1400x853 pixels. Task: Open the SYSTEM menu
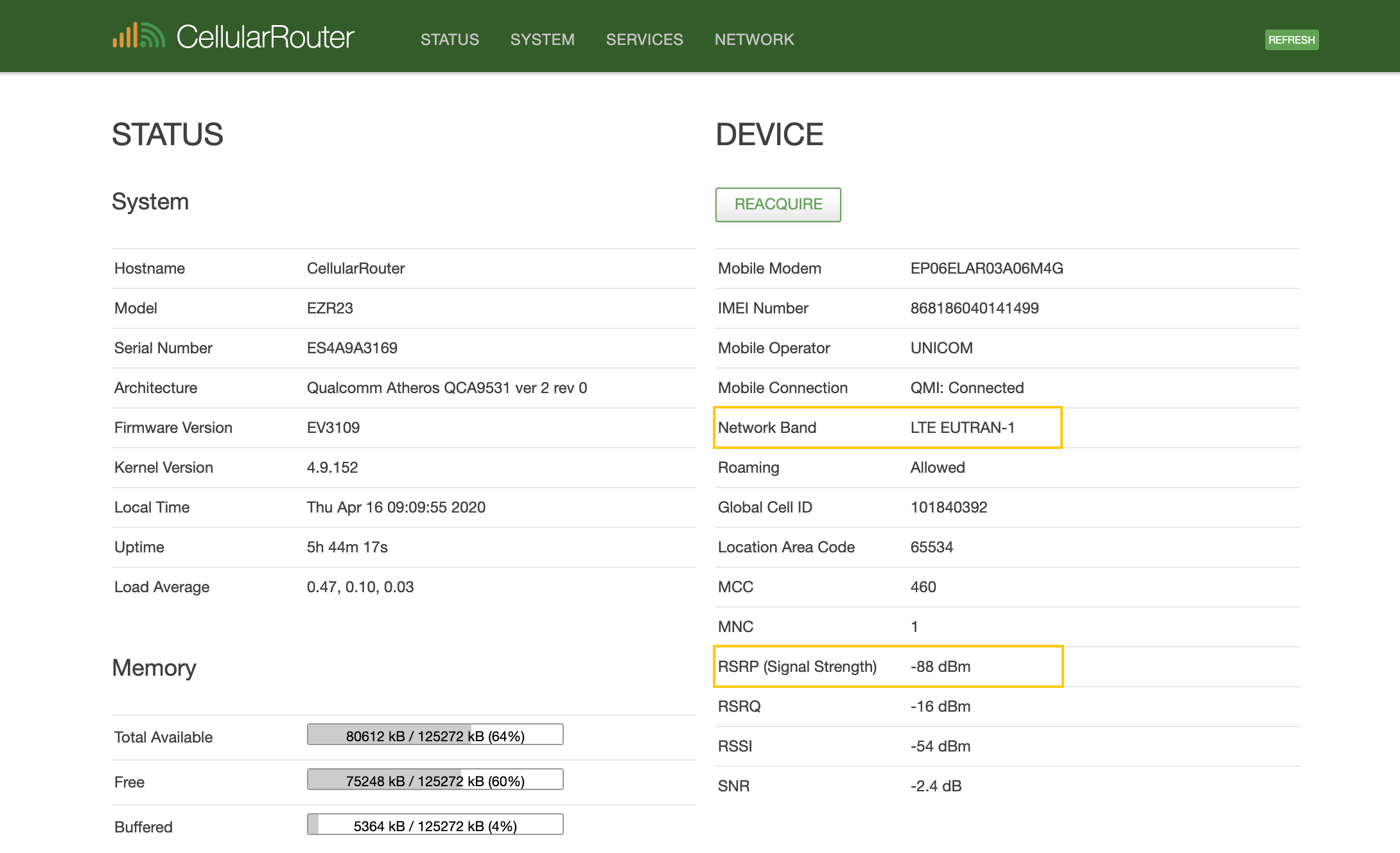543,40
